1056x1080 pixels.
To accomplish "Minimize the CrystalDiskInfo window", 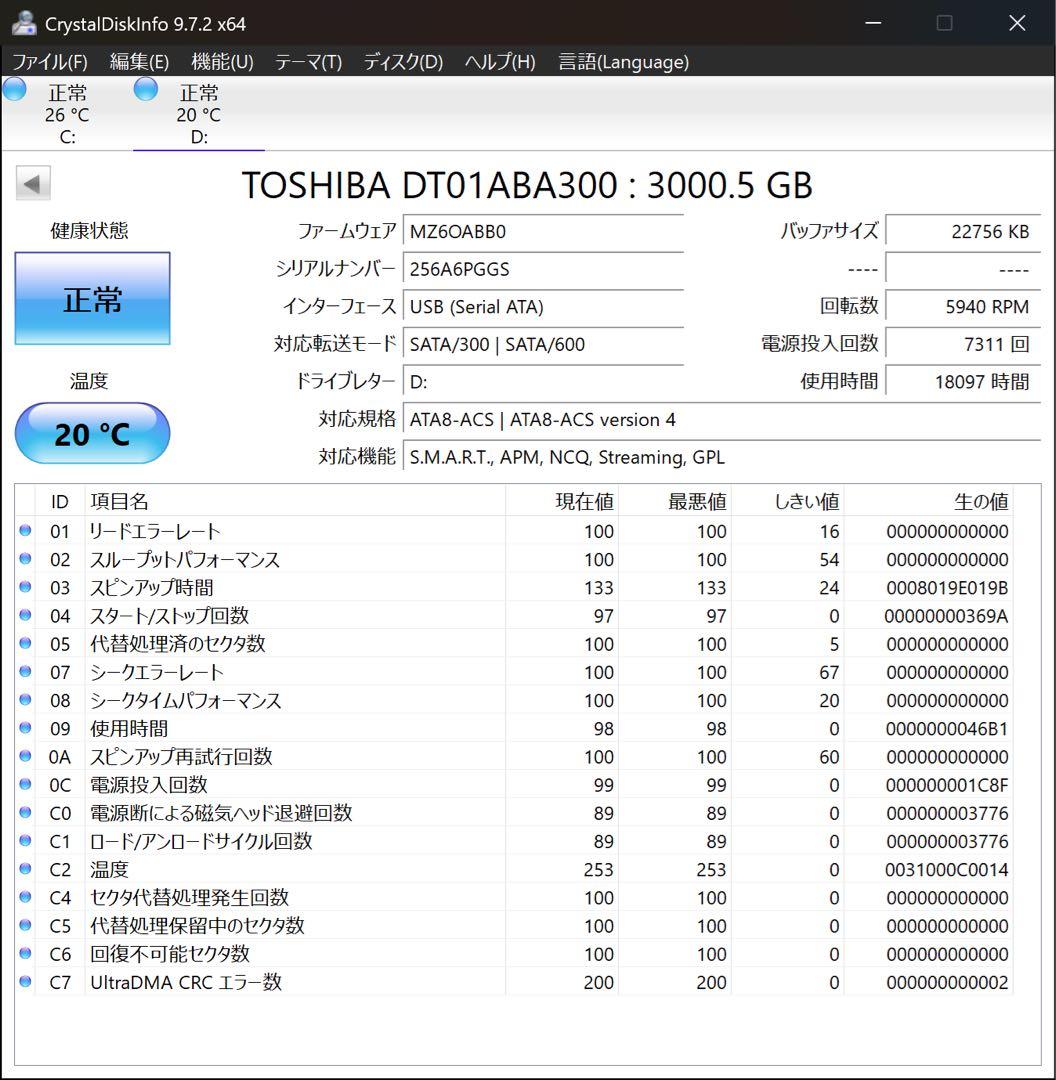I will (873, 23).
